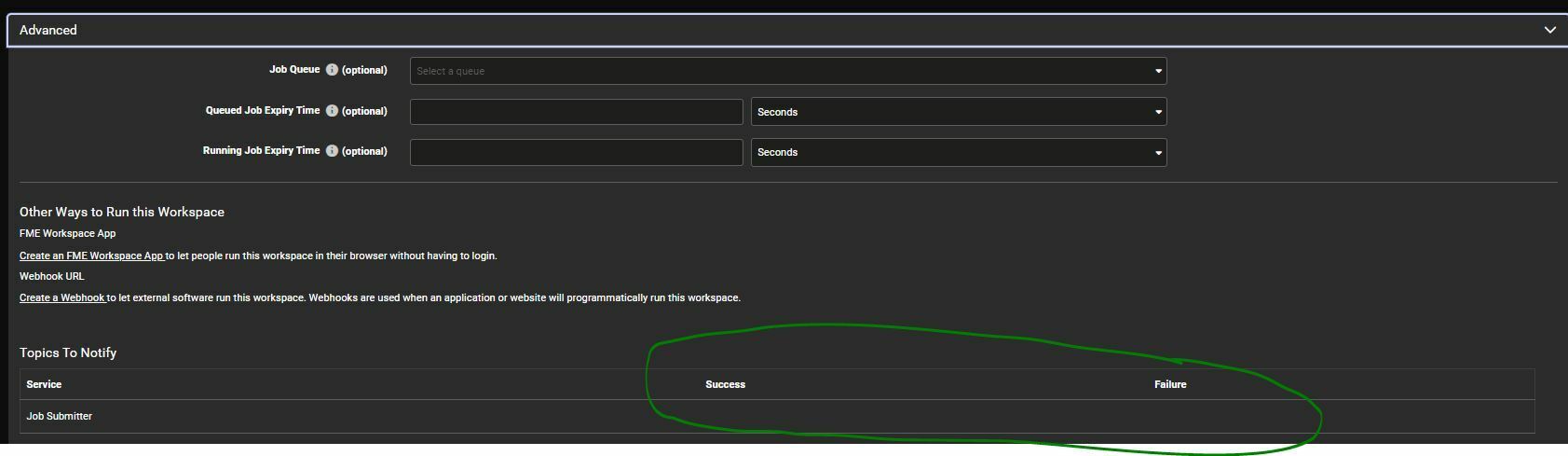Focus the Running Job Expiry Time input field

576,152
